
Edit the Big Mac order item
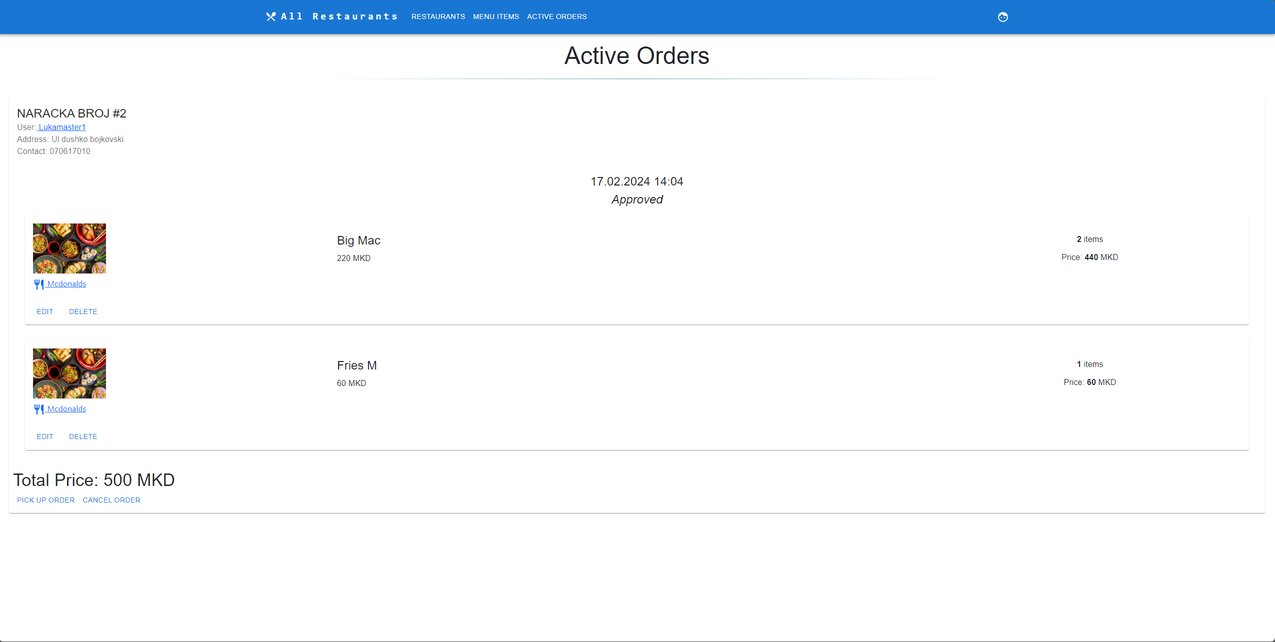click(x=45, y=312)
